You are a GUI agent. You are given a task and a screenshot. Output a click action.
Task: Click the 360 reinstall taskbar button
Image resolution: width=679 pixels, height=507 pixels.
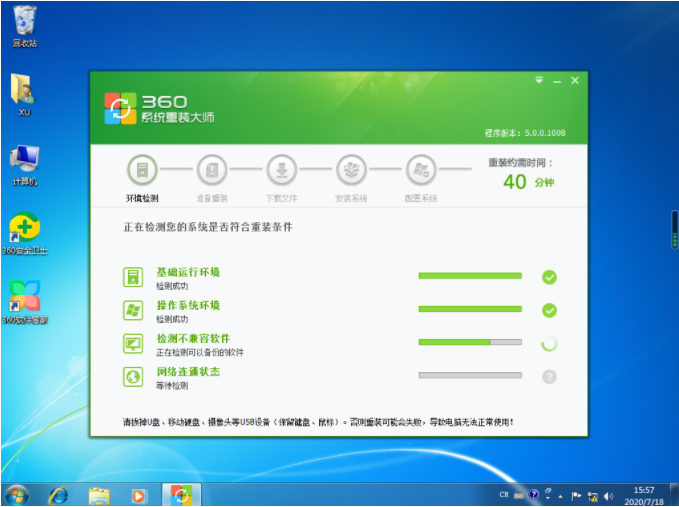coord(181,494)
